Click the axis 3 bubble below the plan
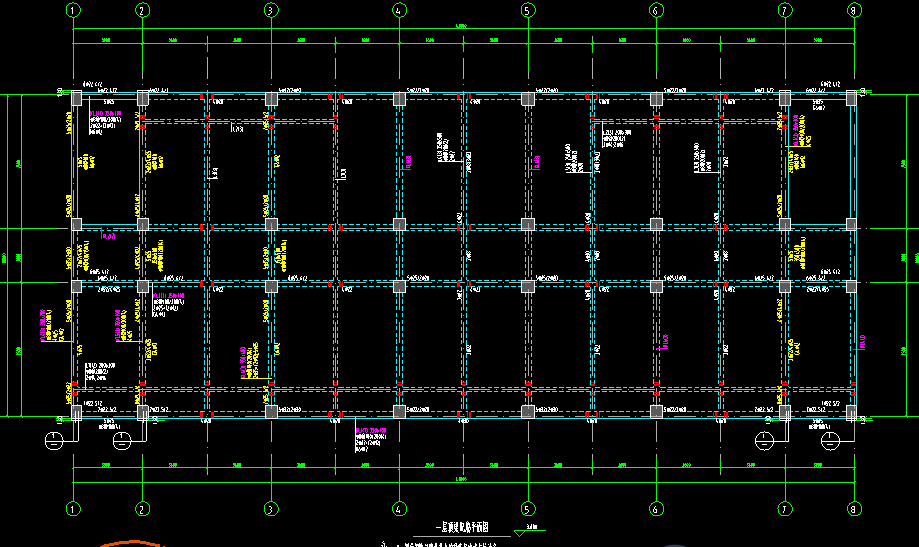Viewport: 919px width, 547px height. tap(271, 509)
